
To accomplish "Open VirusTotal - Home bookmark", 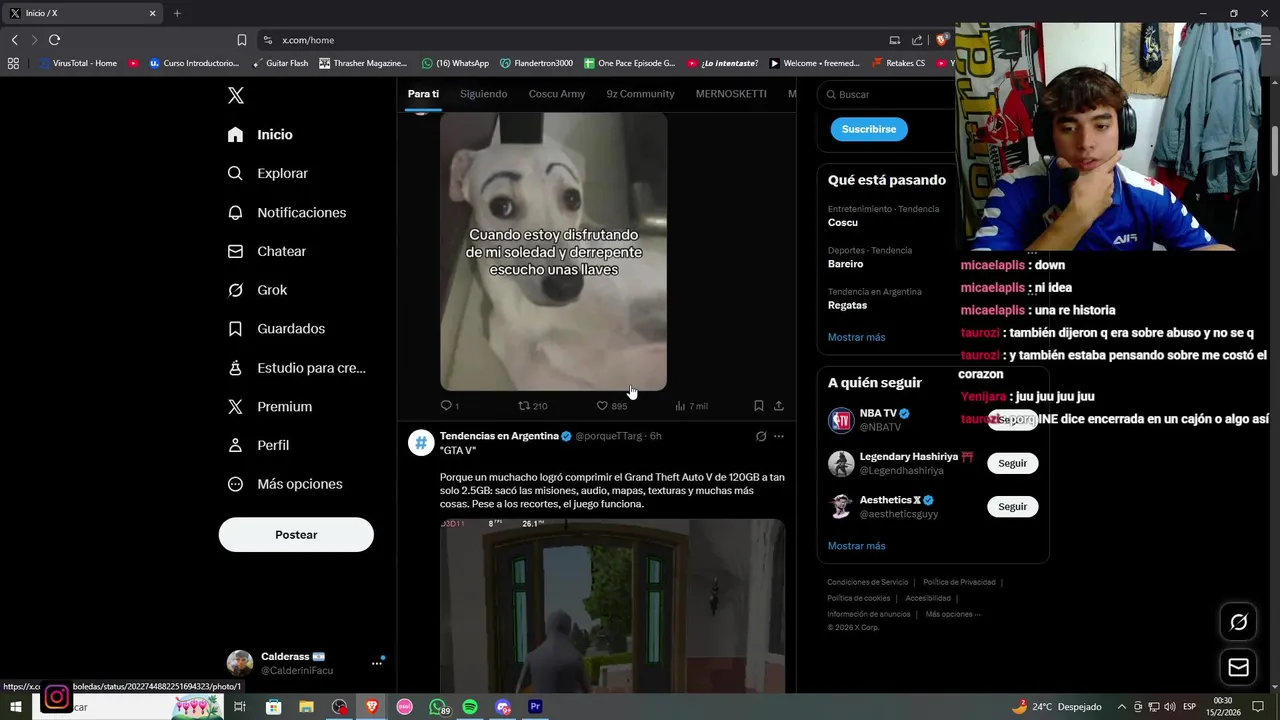I will click(x=78, y=63).
